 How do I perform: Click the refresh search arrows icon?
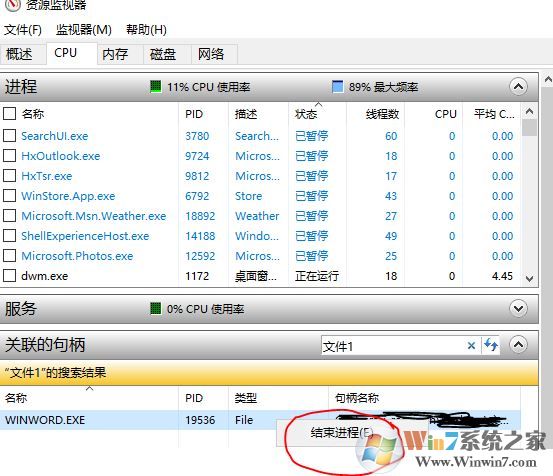coord(491,345)
